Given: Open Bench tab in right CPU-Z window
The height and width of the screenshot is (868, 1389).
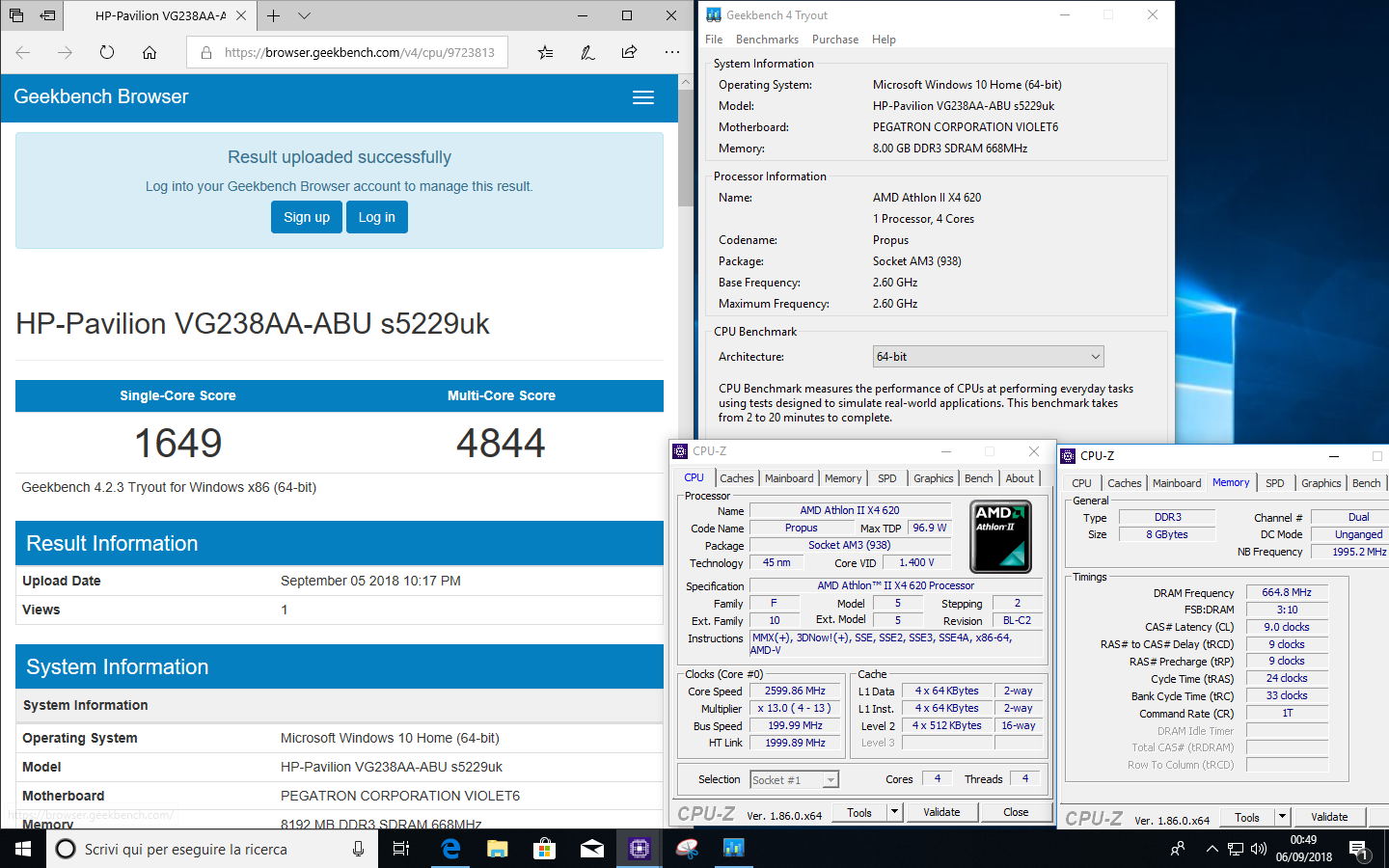Looking at the screenshot, I should click(x=1366, y=483).
